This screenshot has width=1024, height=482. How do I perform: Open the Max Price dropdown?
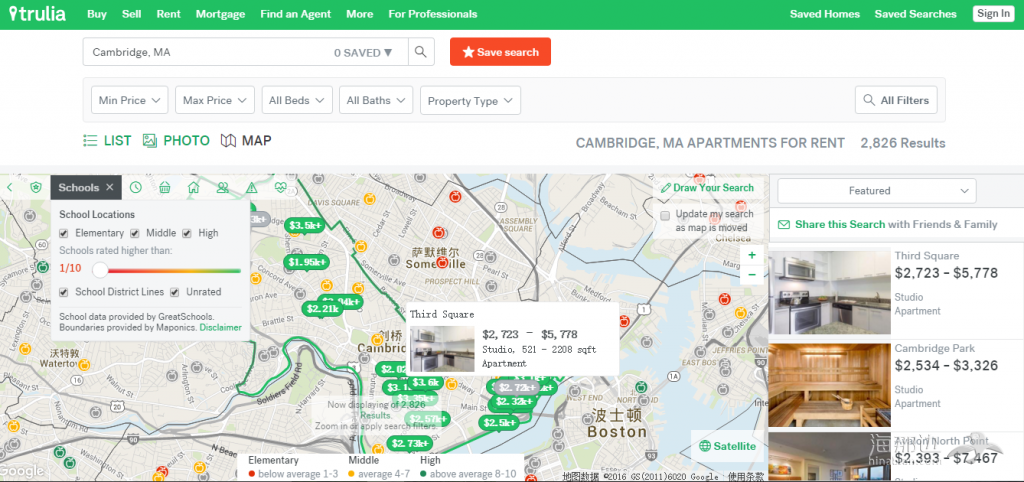coord(214,100)
